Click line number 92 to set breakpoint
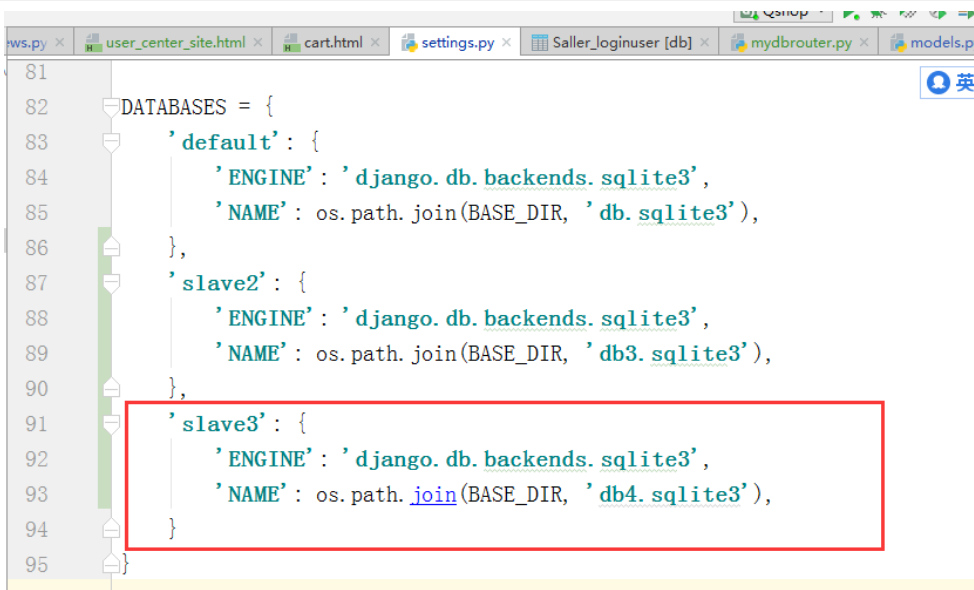Image resolution: width=974 pixels, height=590 pixels. pos(37,459)
